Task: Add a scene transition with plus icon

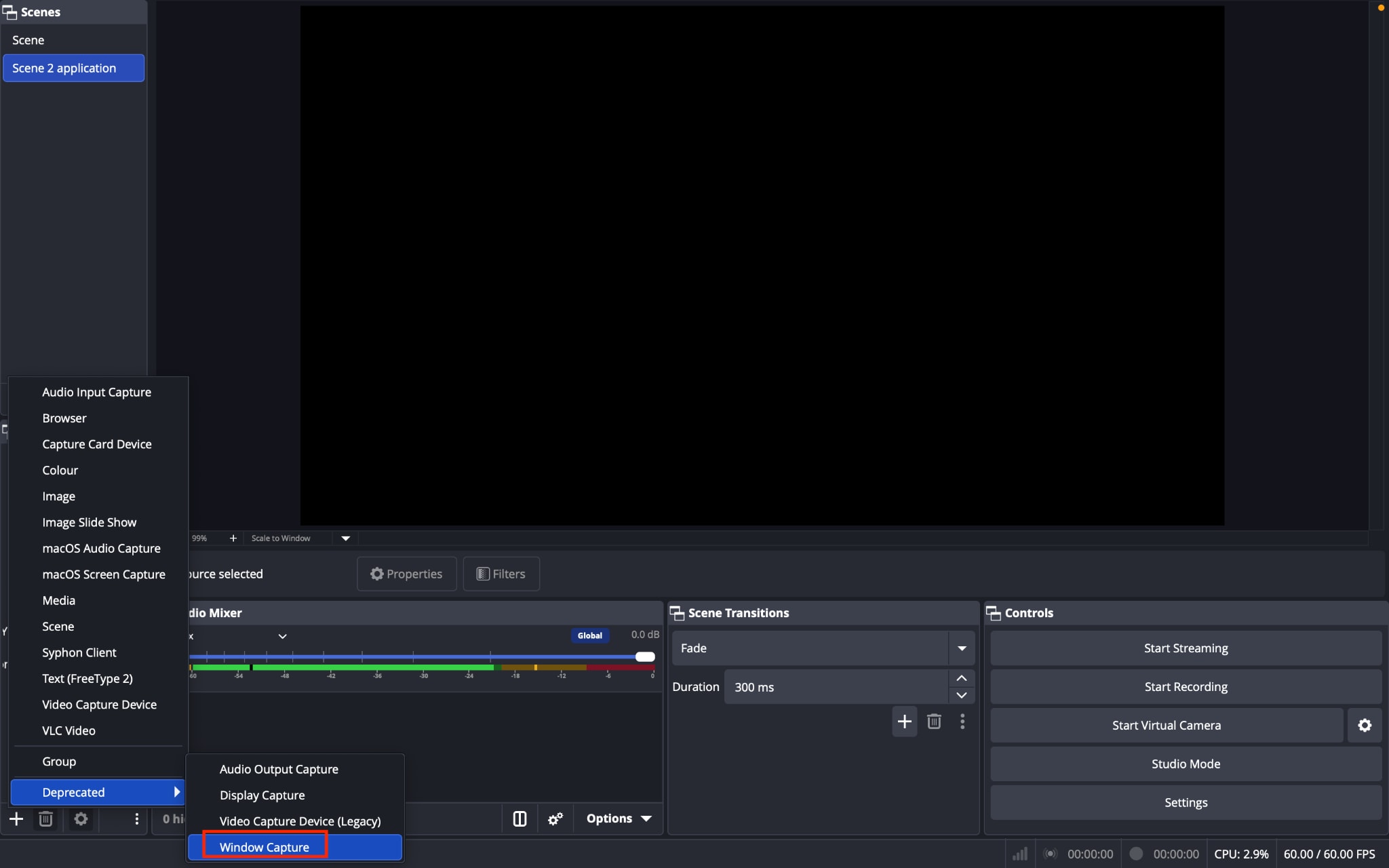Action: click(x=904, y=721)
